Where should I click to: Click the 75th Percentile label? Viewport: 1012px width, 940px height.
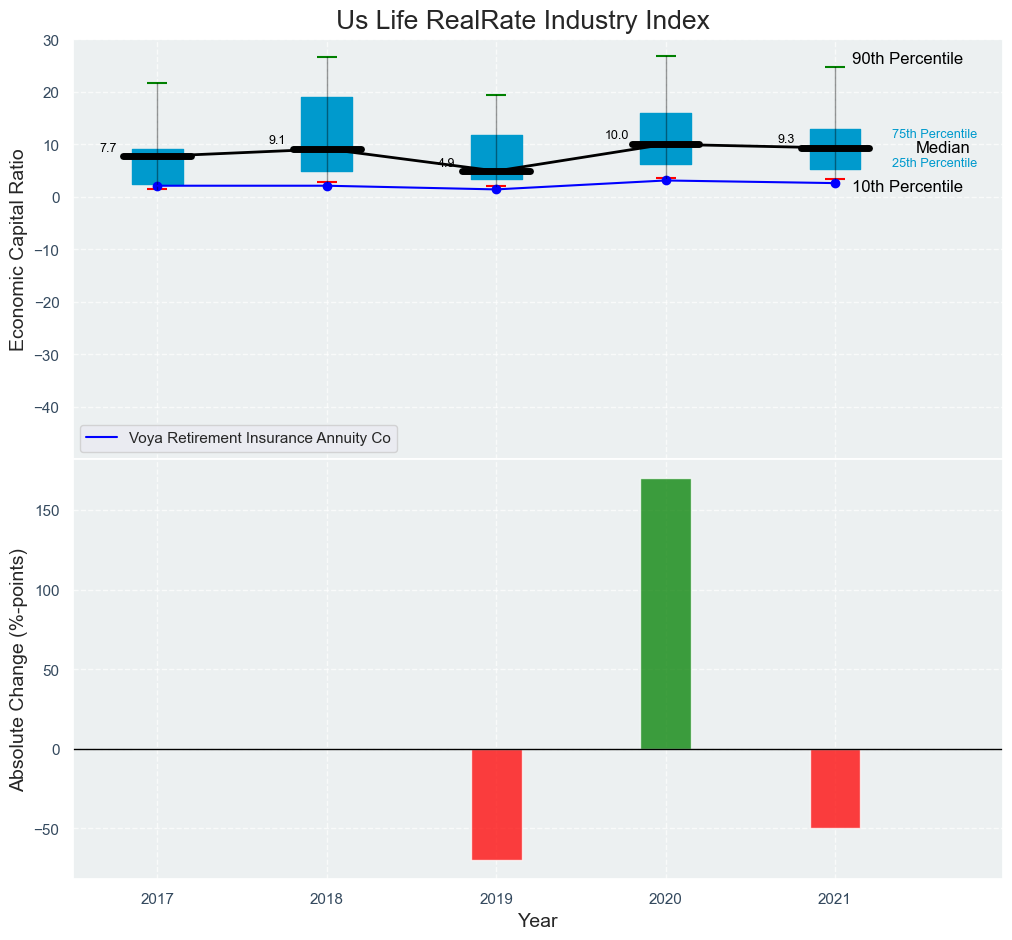point(934,134)
